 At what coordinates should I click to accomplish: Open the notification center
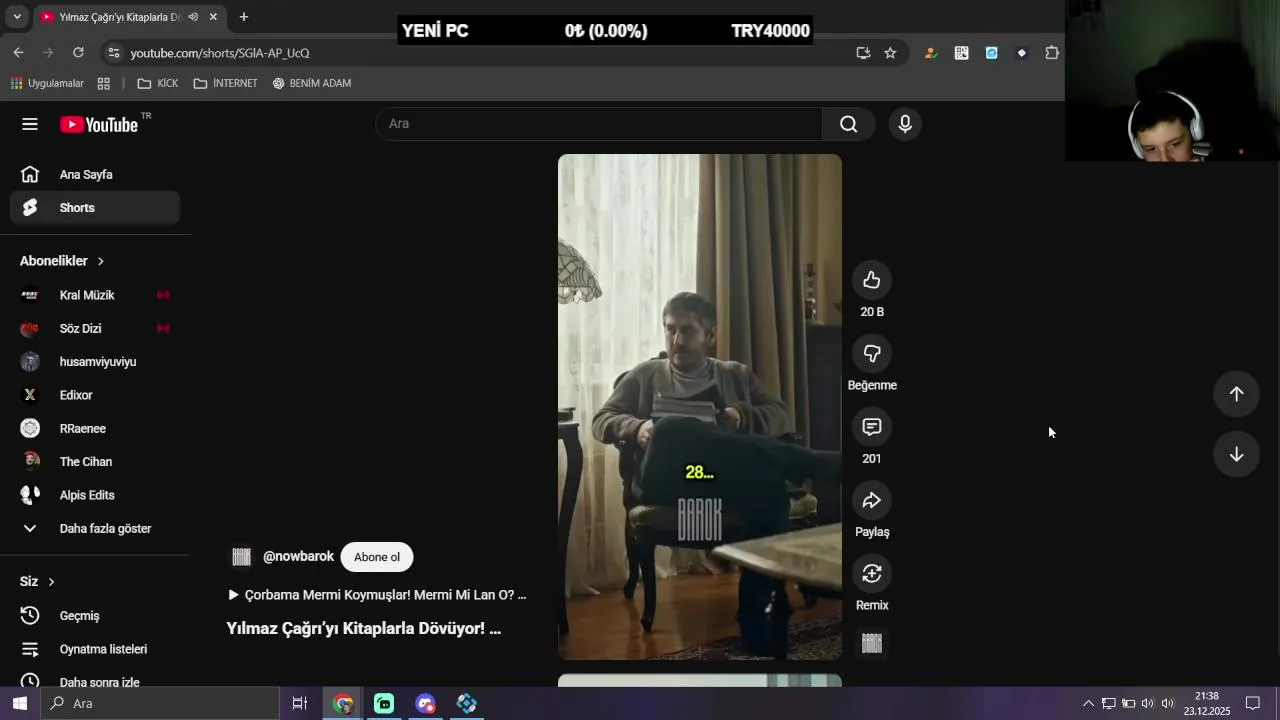click(1252, 703)
